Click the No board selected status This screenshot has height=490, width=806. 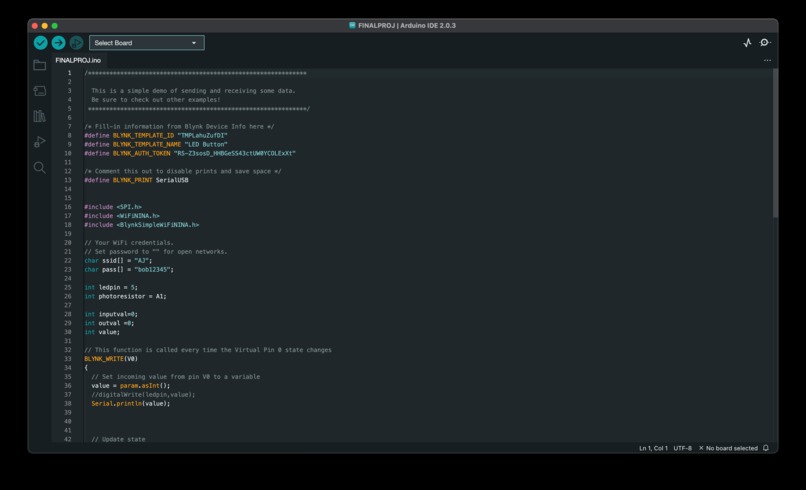coord(728,448)
